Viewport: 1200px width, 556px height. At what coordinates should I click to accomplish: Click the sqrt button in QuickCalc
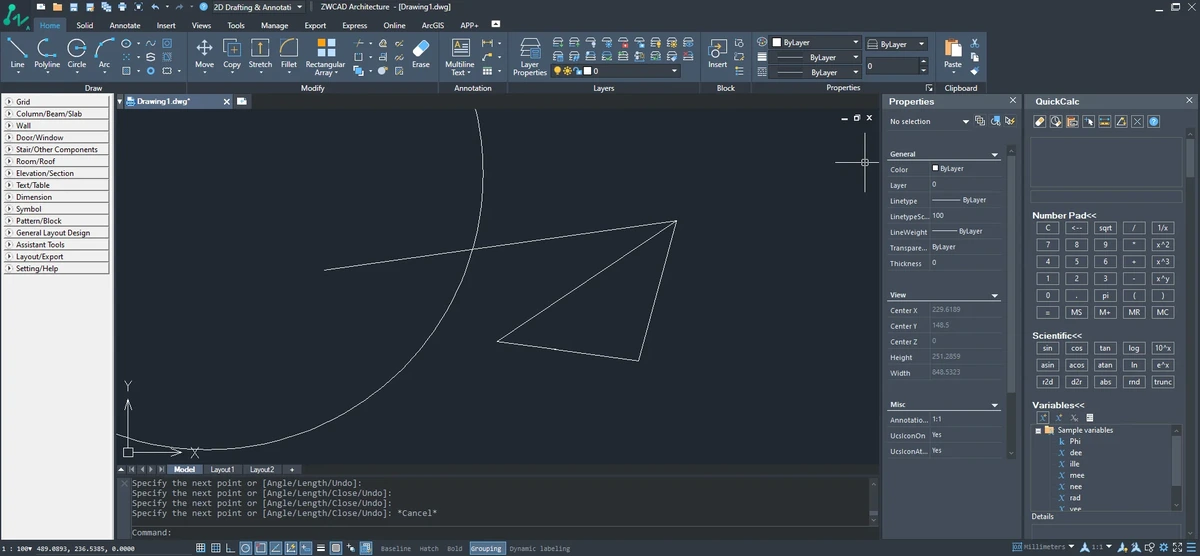click(x=1105, y=228)
